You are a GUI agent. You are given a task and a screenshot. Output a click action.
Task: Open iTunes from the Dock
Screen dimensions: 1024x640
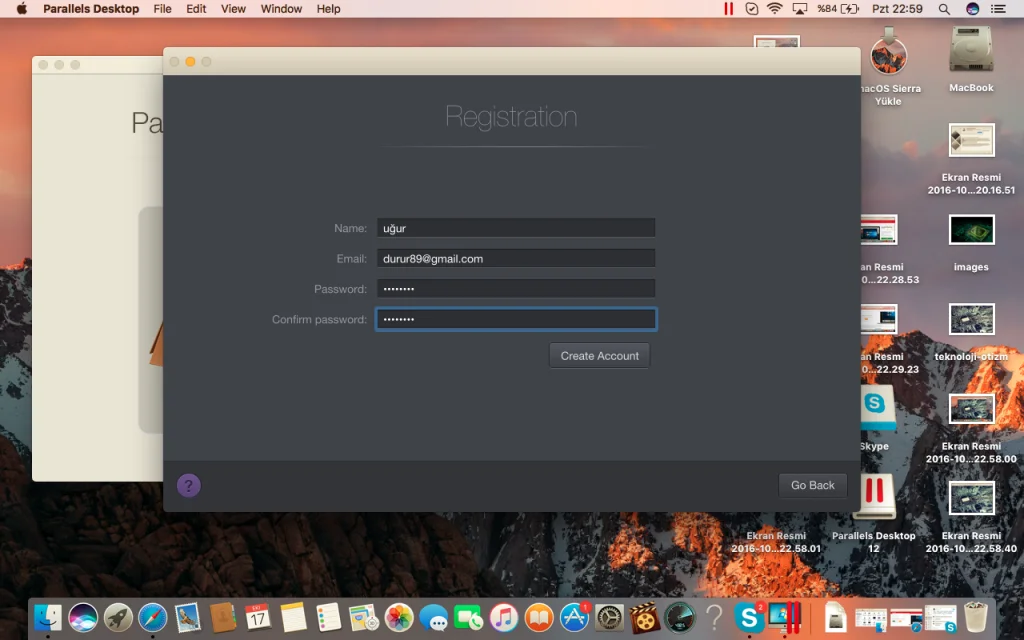point(504,617)
